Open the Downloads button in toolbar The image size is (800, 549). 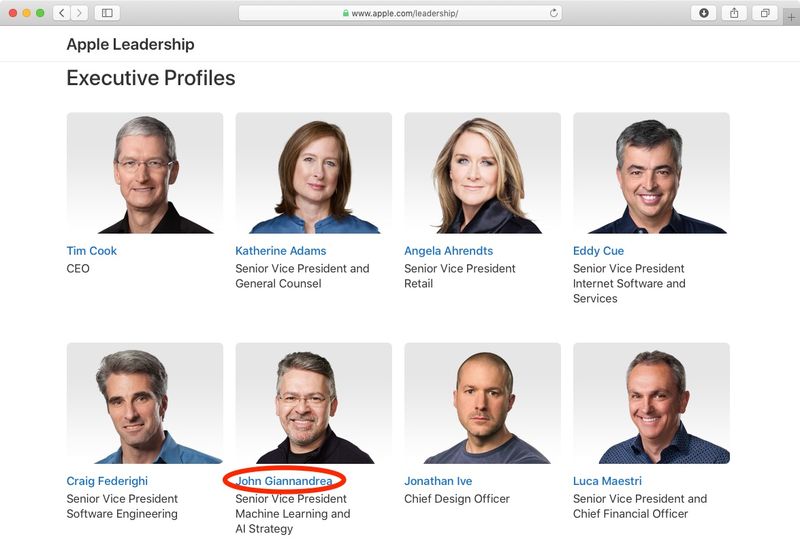pos(704,13)
